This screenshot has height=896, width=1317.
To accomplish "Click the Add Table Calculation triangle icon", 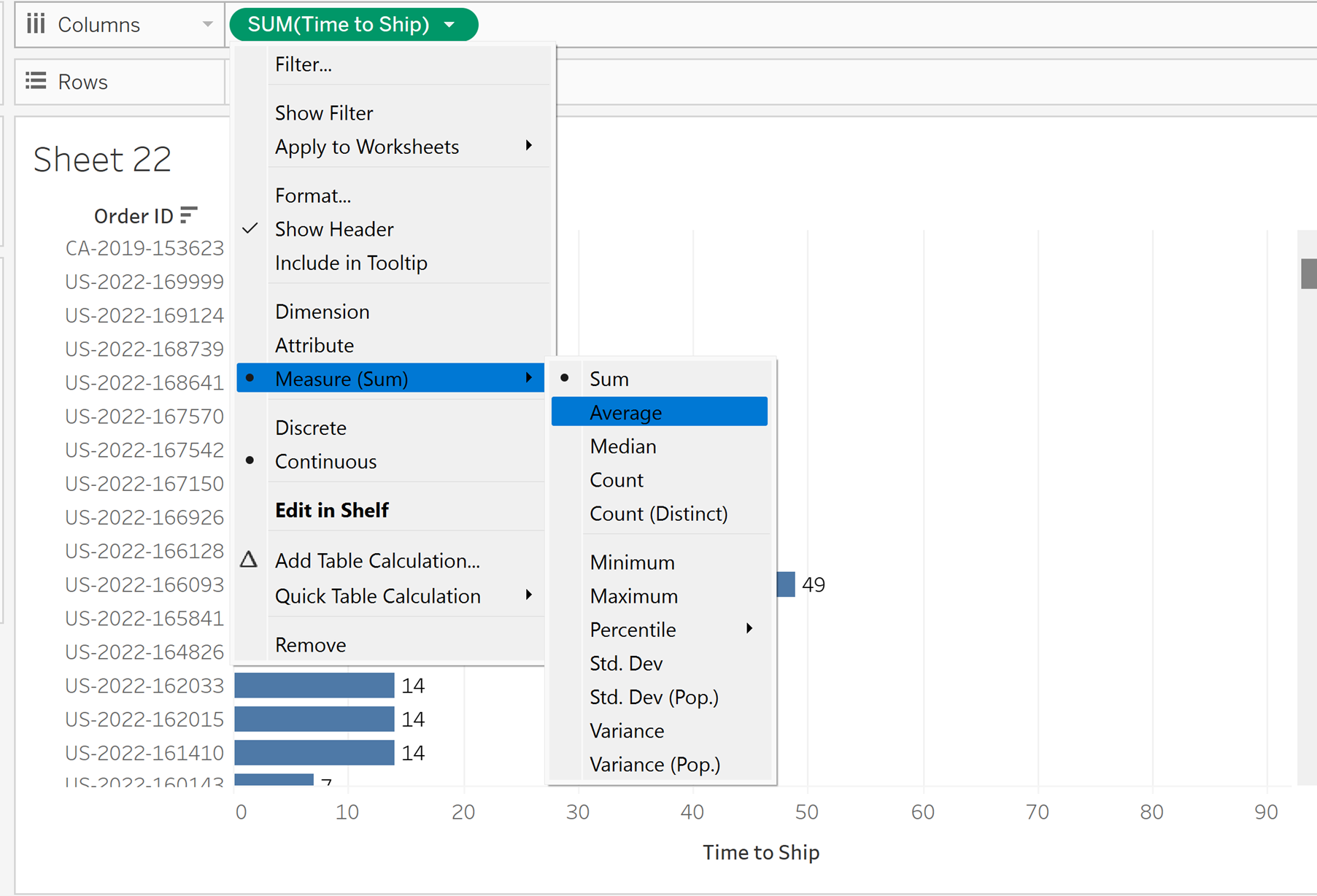I will coord(249,560).
